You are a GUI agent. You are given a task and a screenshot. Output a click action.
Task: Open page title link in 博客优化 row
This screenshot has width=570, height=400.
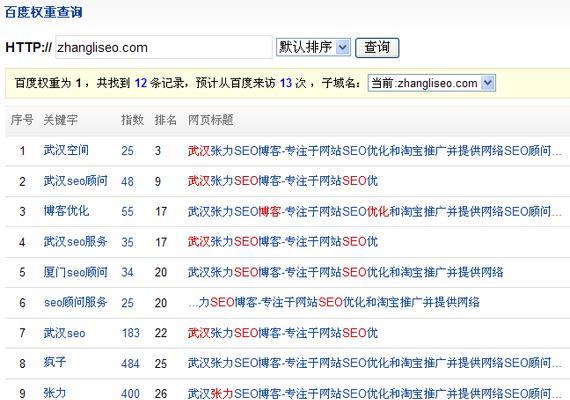(x=375, y=211)
